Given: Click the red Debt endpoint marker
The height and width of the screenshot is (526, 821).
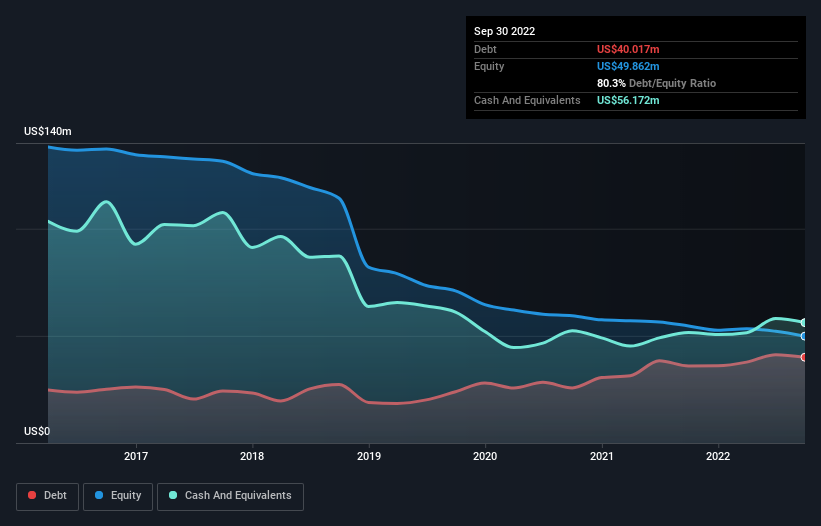Looking at the screenshot, I should click(x=804, y=357).
